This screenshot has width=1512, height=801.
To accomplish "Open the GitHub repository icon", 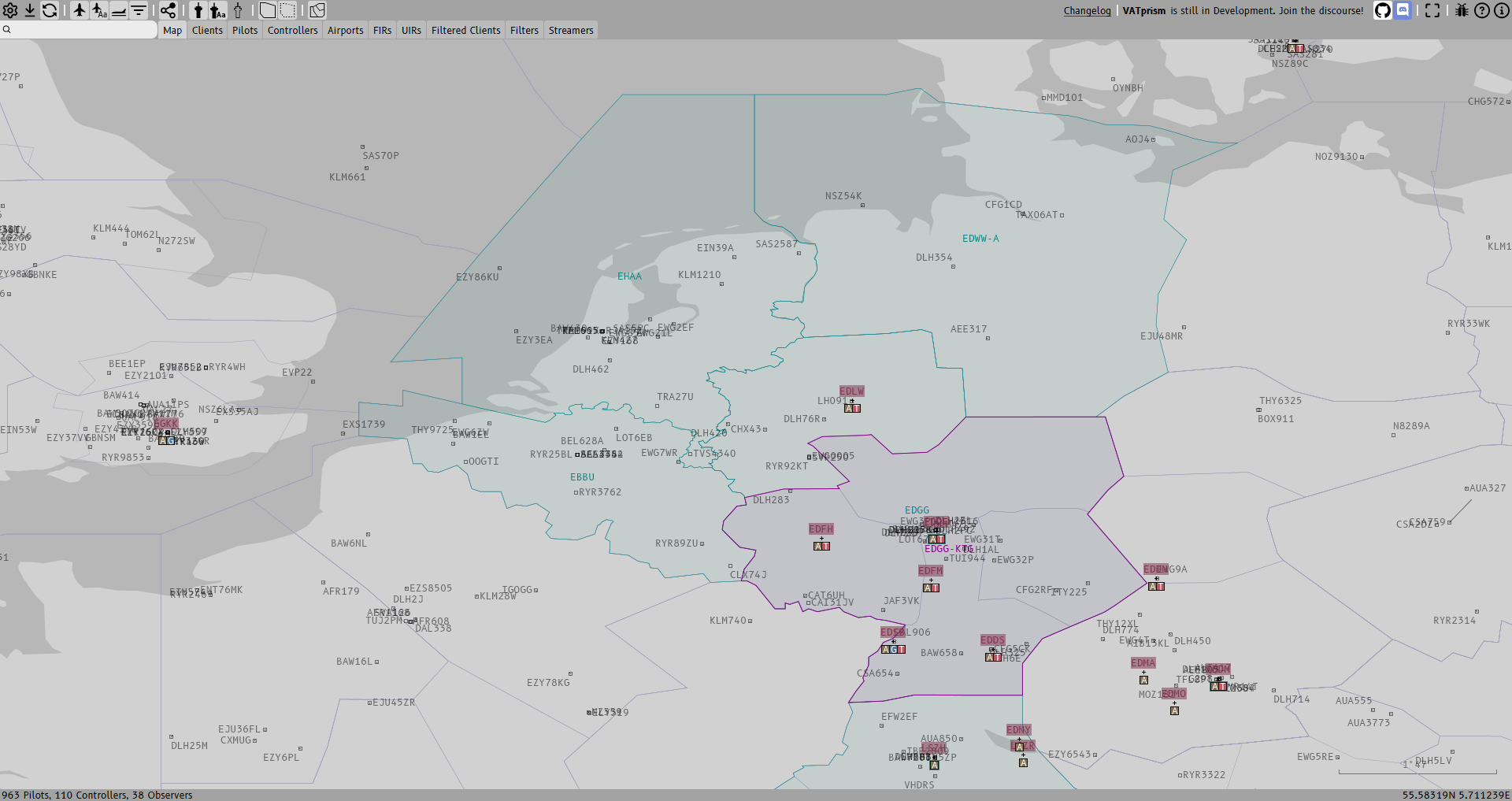I will [1382, 10].
